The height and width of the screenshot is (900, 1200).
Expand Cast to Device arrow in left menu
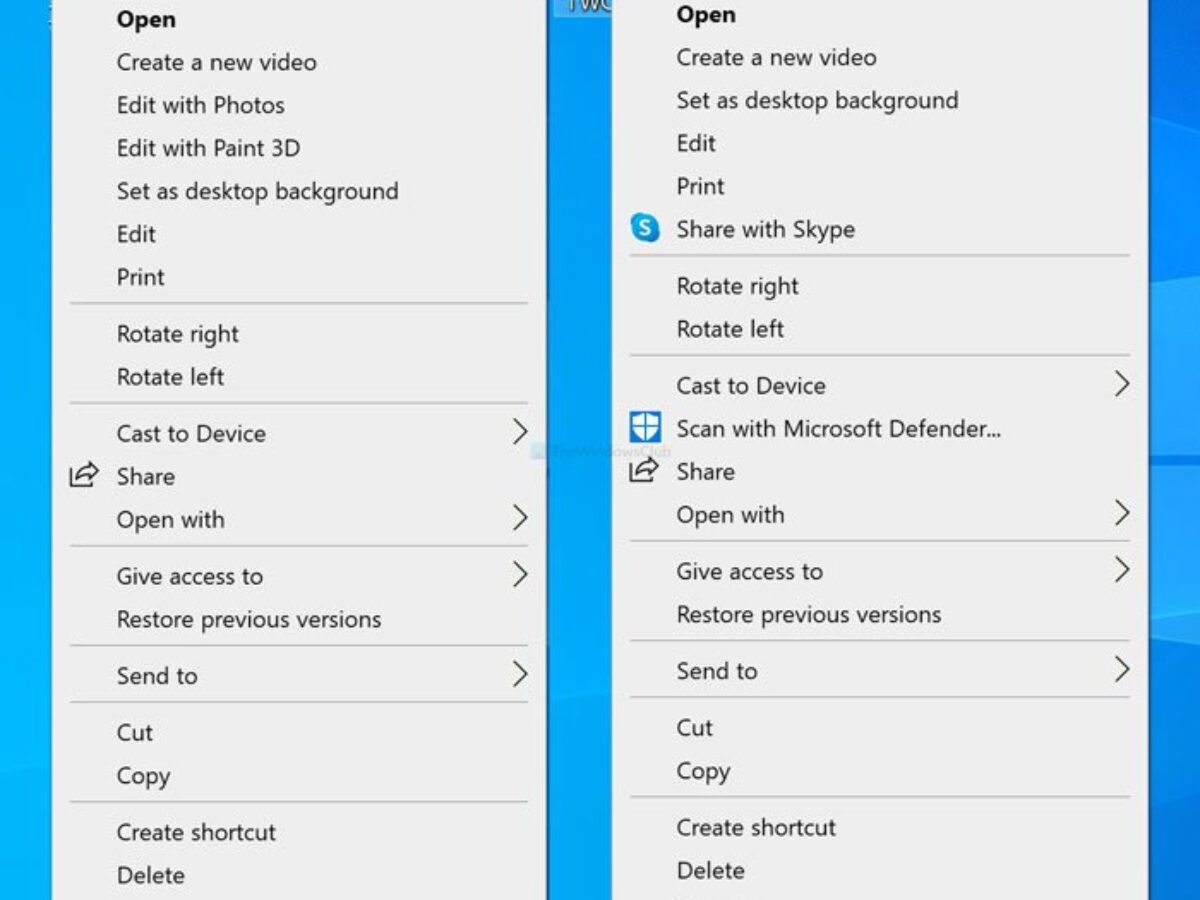click(x=520, y=432)
